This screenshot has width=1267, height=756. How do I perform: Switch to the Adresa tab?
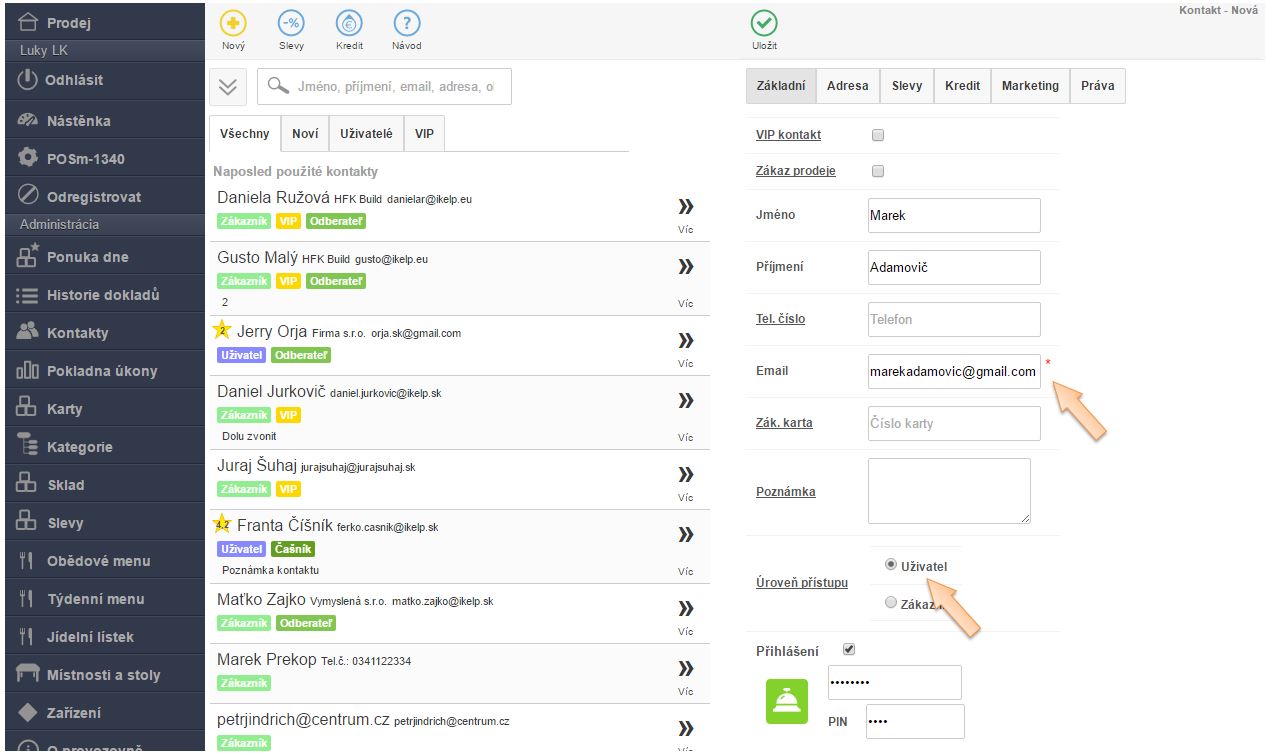[x=847, y=86]
